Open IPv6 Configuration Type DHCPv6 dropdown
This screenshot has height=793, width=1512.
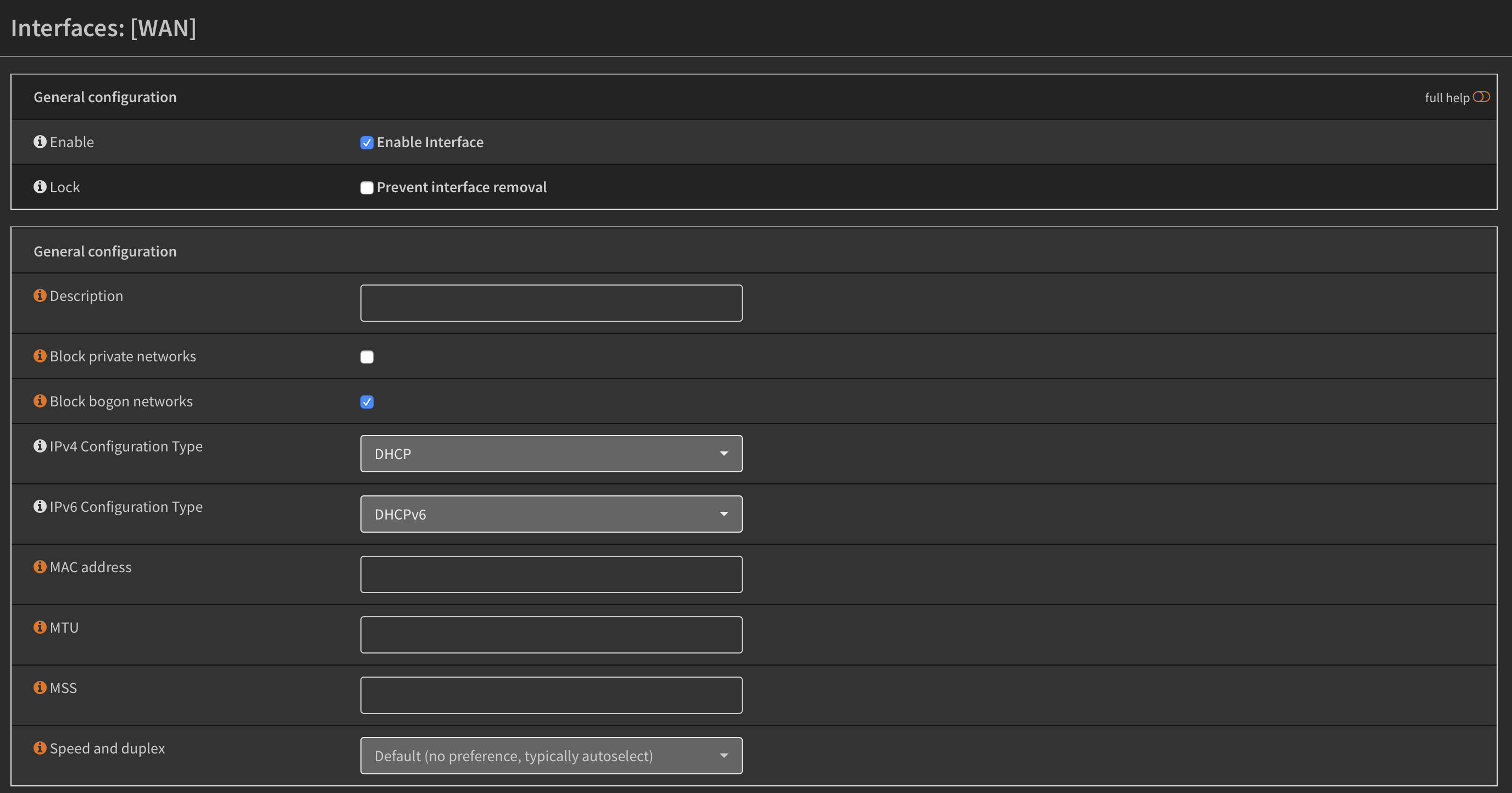pos(551,514)
